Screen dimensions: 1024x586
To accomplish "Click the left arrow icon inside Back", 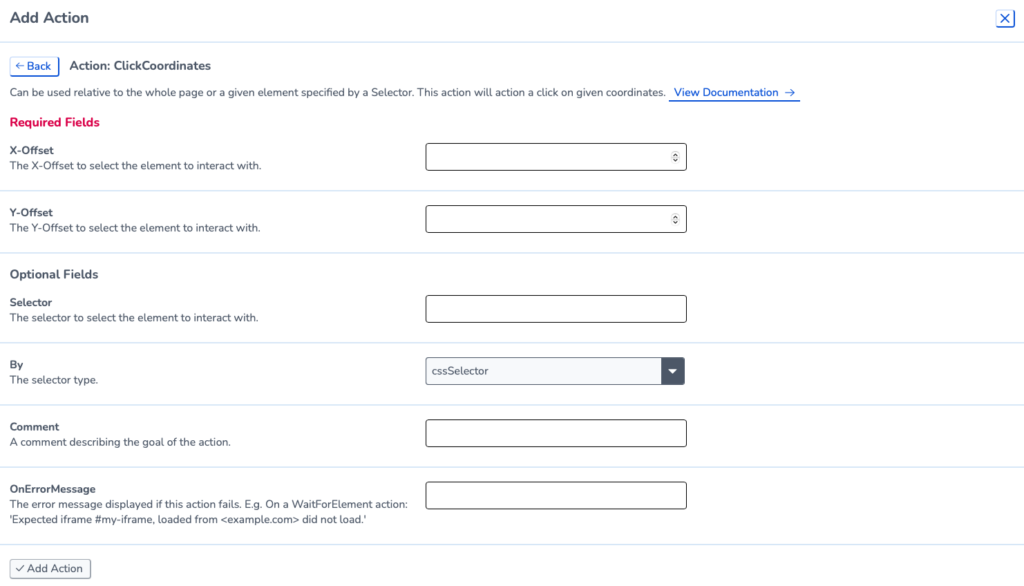I will click(x=20, y=66).
